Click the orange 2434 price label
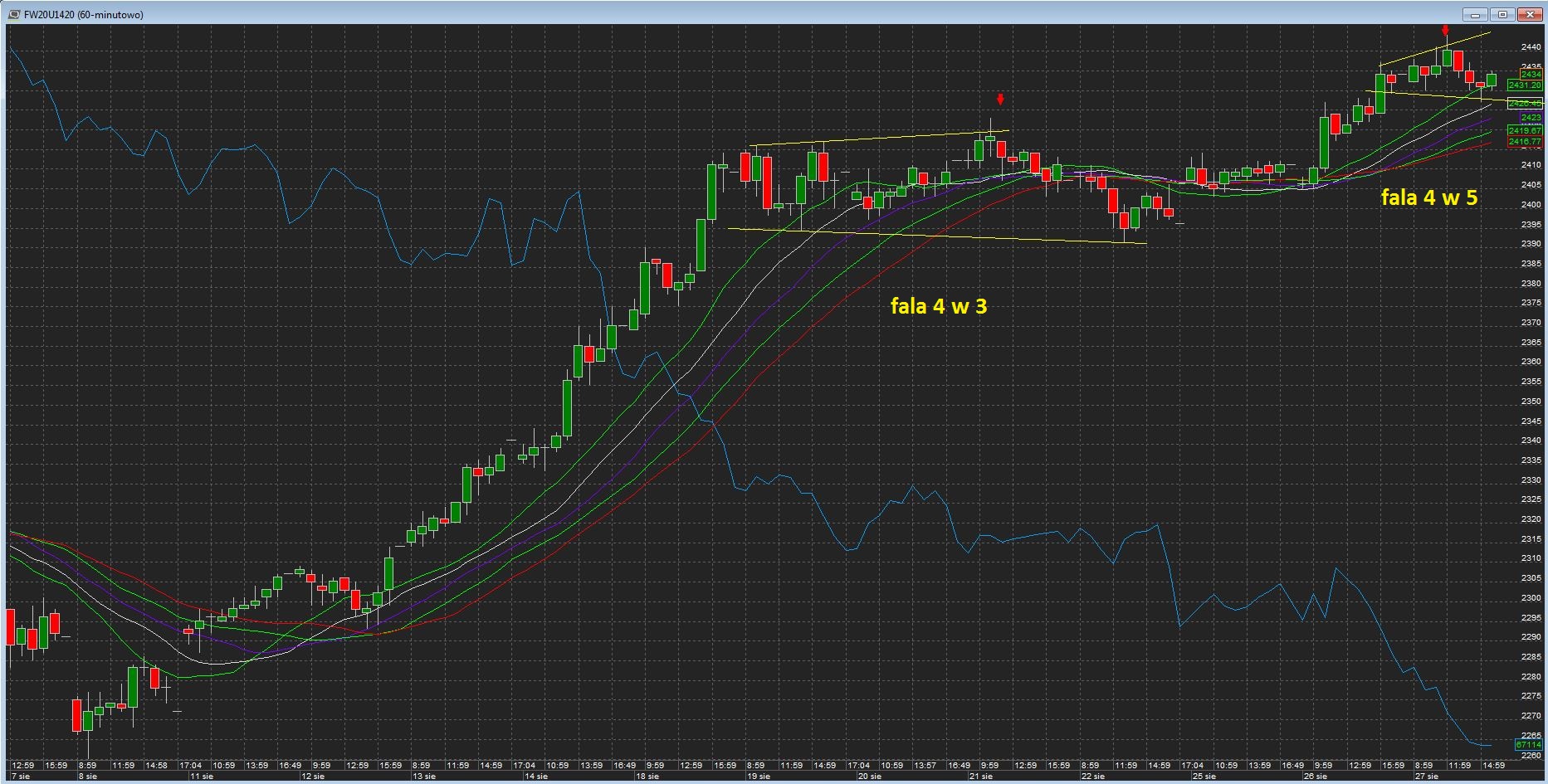Viewport: 1548px width, 784px height. click(1531, 75)
